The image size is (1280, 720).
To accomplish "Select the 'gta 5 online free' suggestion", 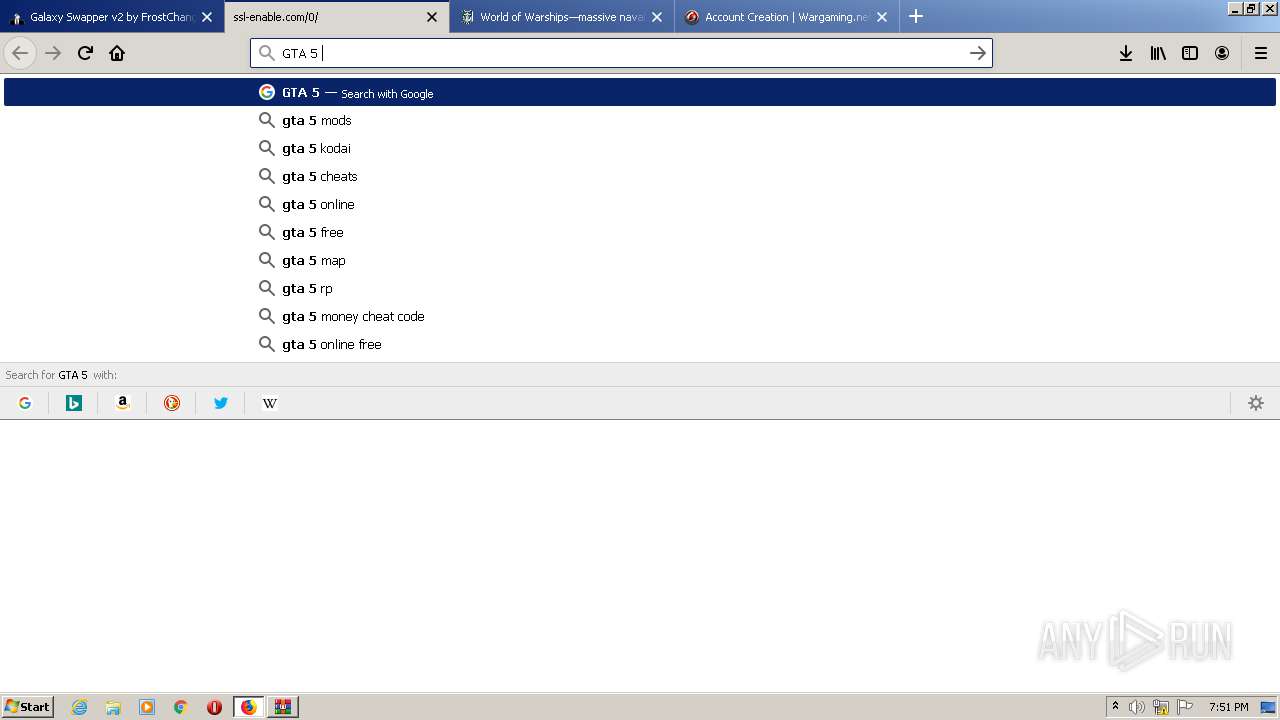I will coord(640,344).
